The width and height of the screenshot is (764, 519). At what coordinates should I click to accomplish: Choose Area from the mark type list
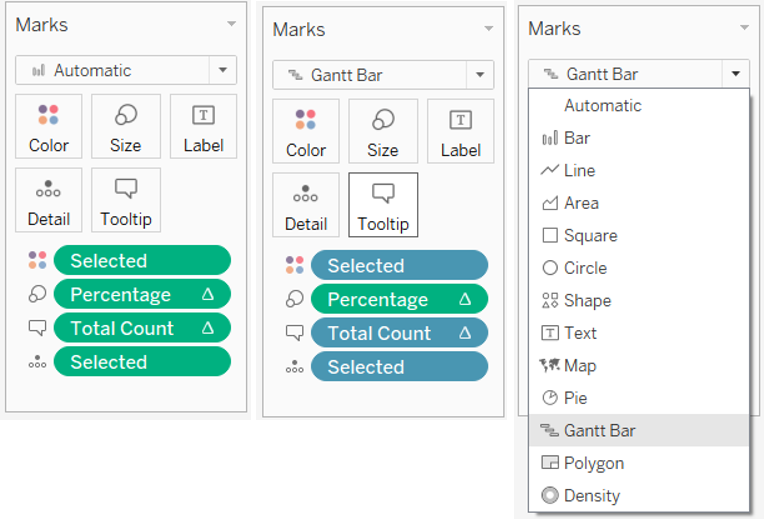coord(639,203)
